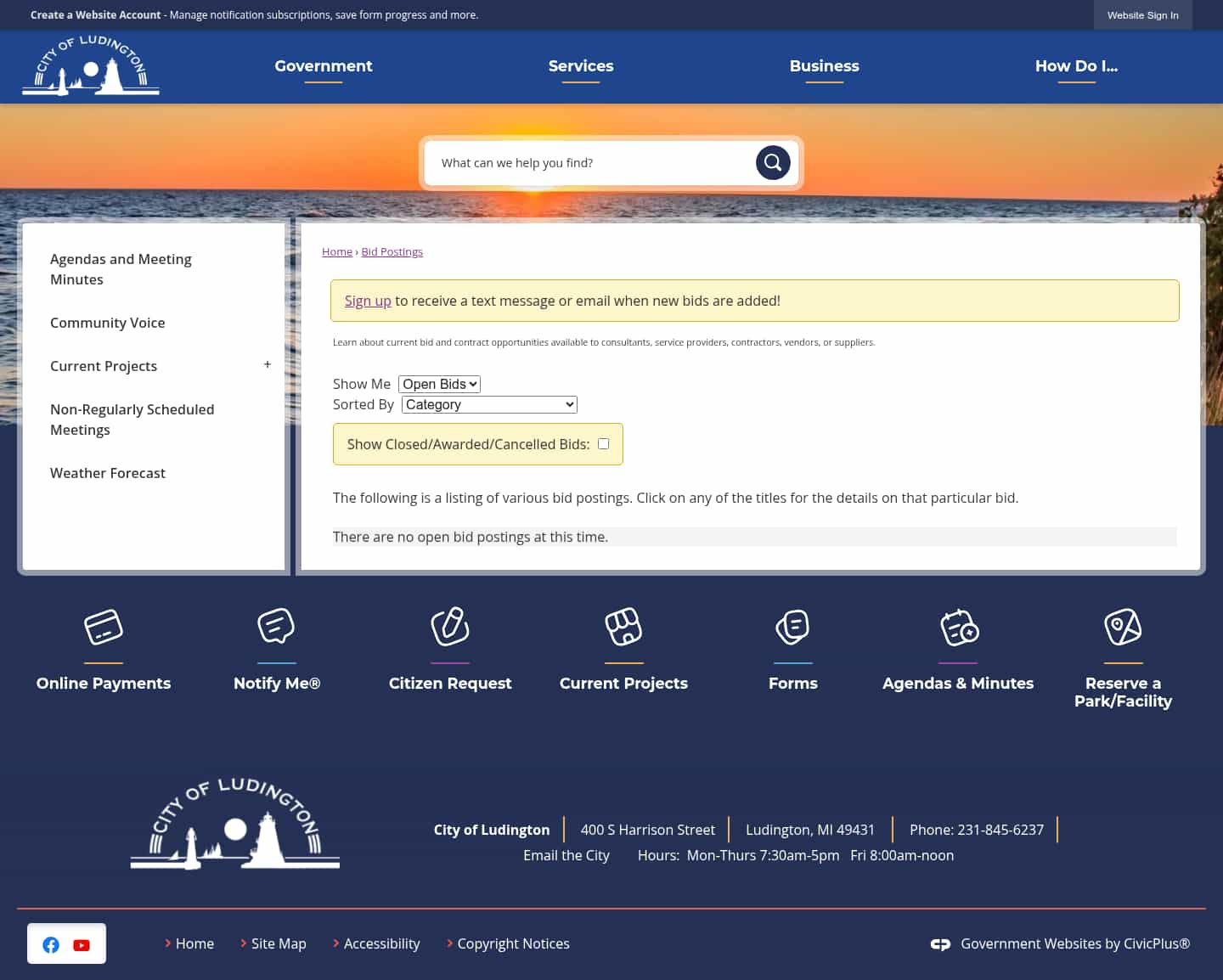The image size is (1223, 980).
Task: Click the Current Projects quick-link icon
Action: pos(623,628)
